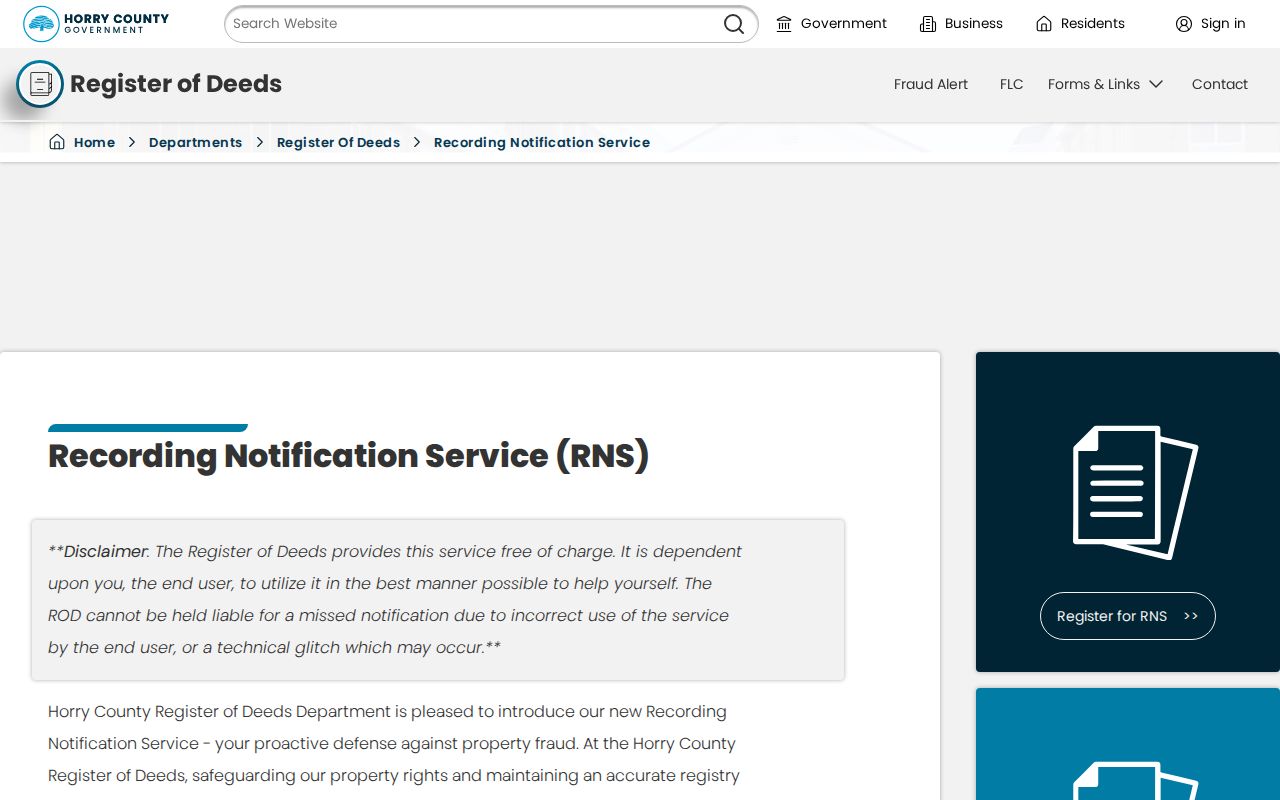Click the Register for RNS button
The height and width of the screenshot is (800, 1280).
(x=1128, y=616)
